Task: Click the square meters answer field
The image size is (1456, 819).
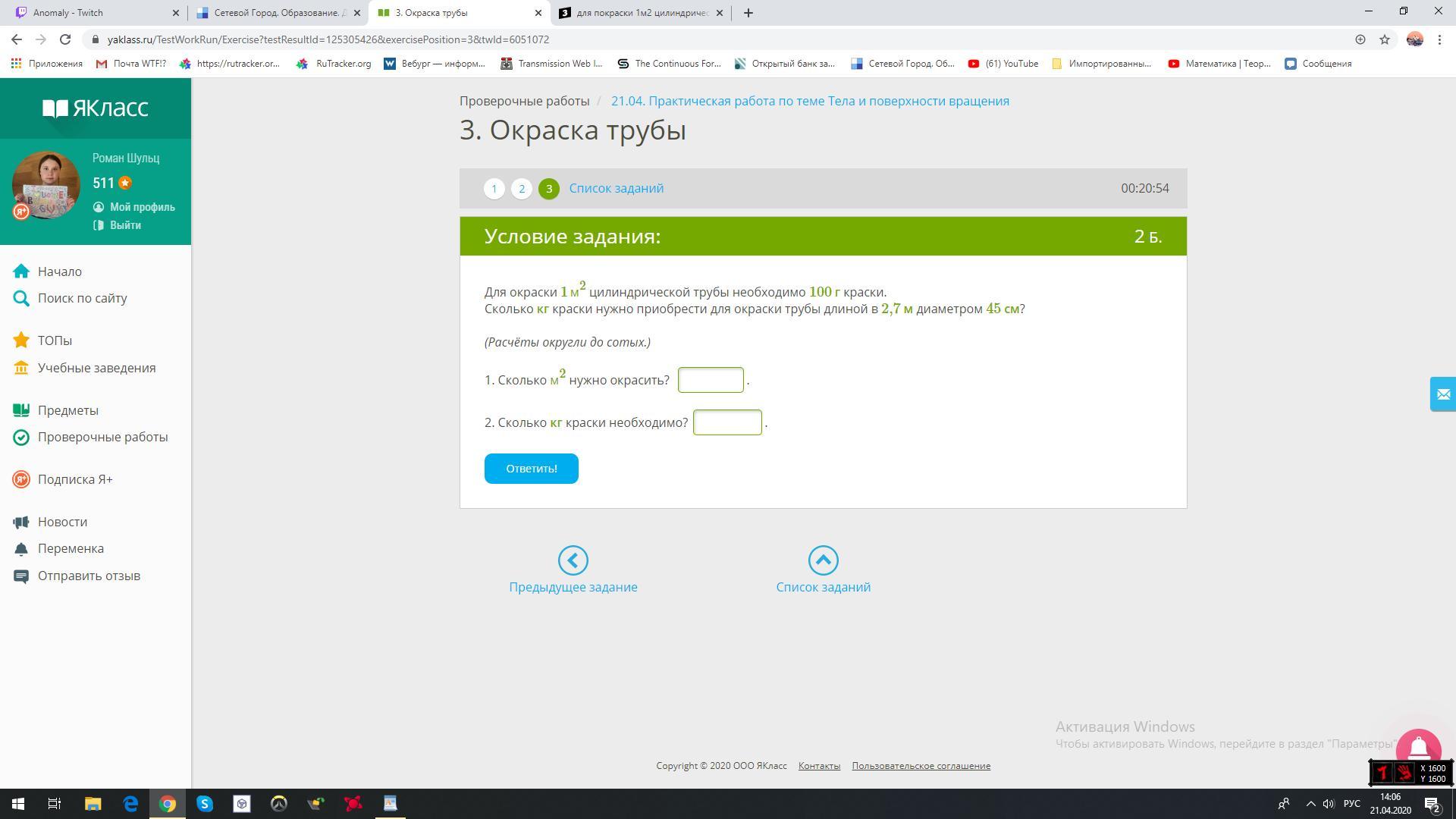Action: click(710, 380)
